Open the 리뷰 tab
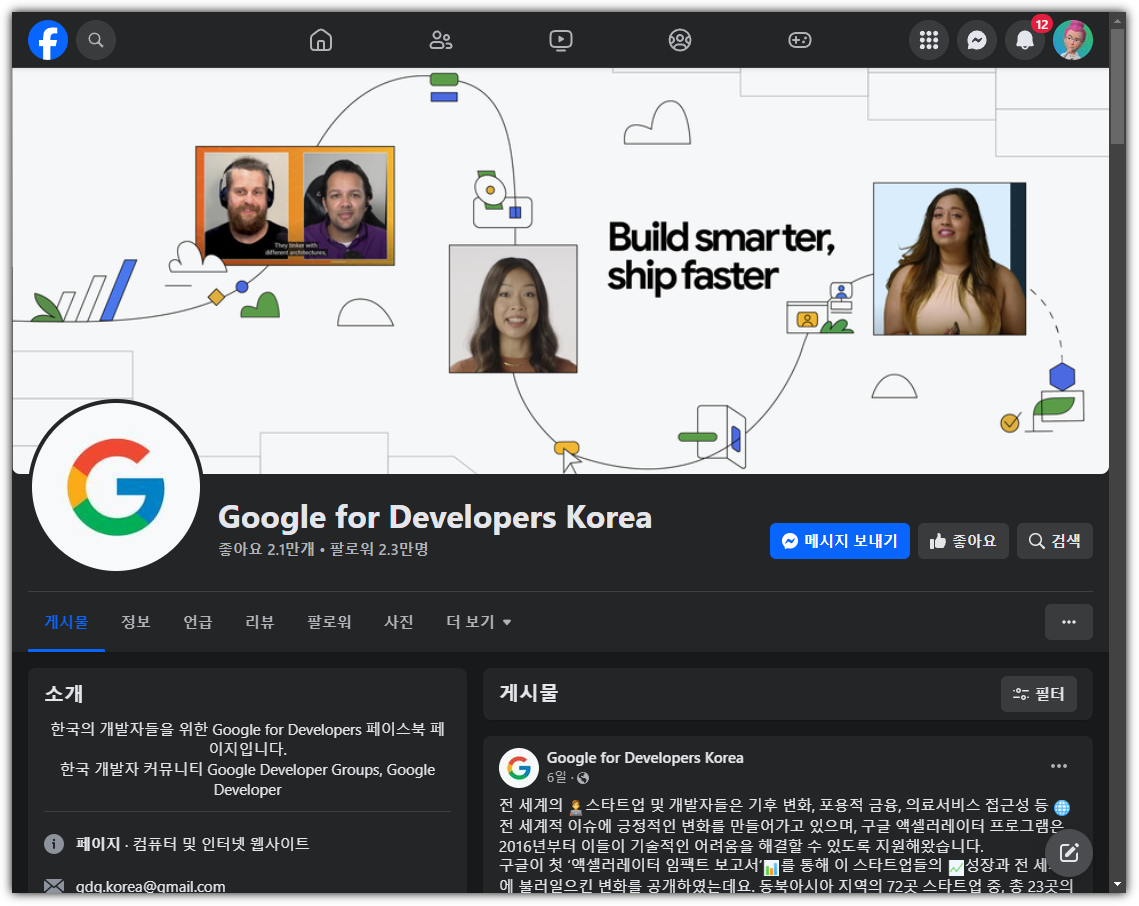 click(259, 622)
